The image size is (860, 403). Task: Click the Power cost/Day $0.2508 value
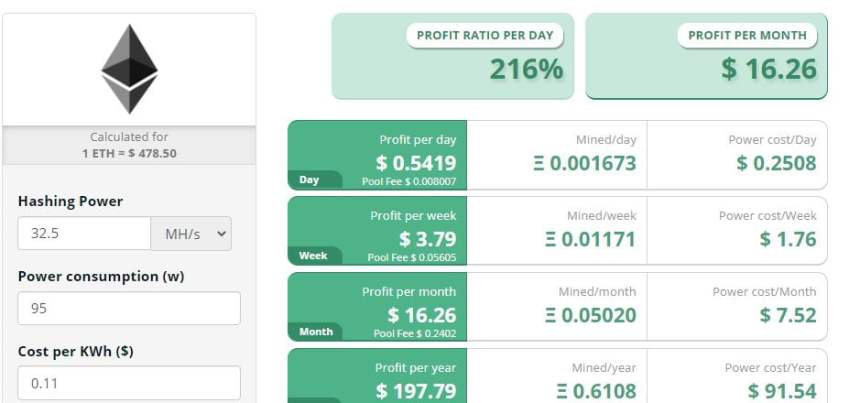point(776,163)
